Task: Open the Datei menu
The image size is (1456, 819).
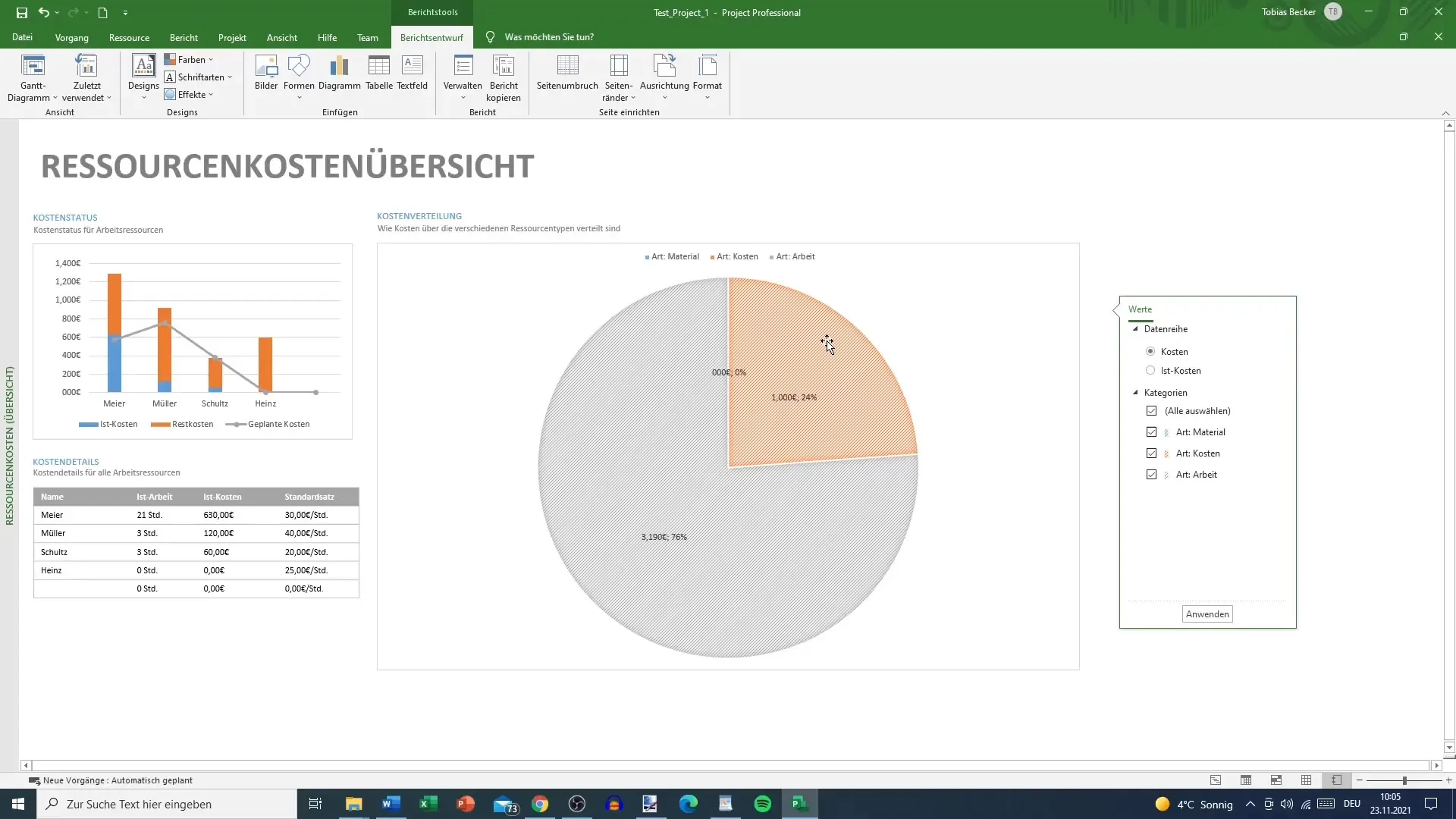Action: (22, 37)
